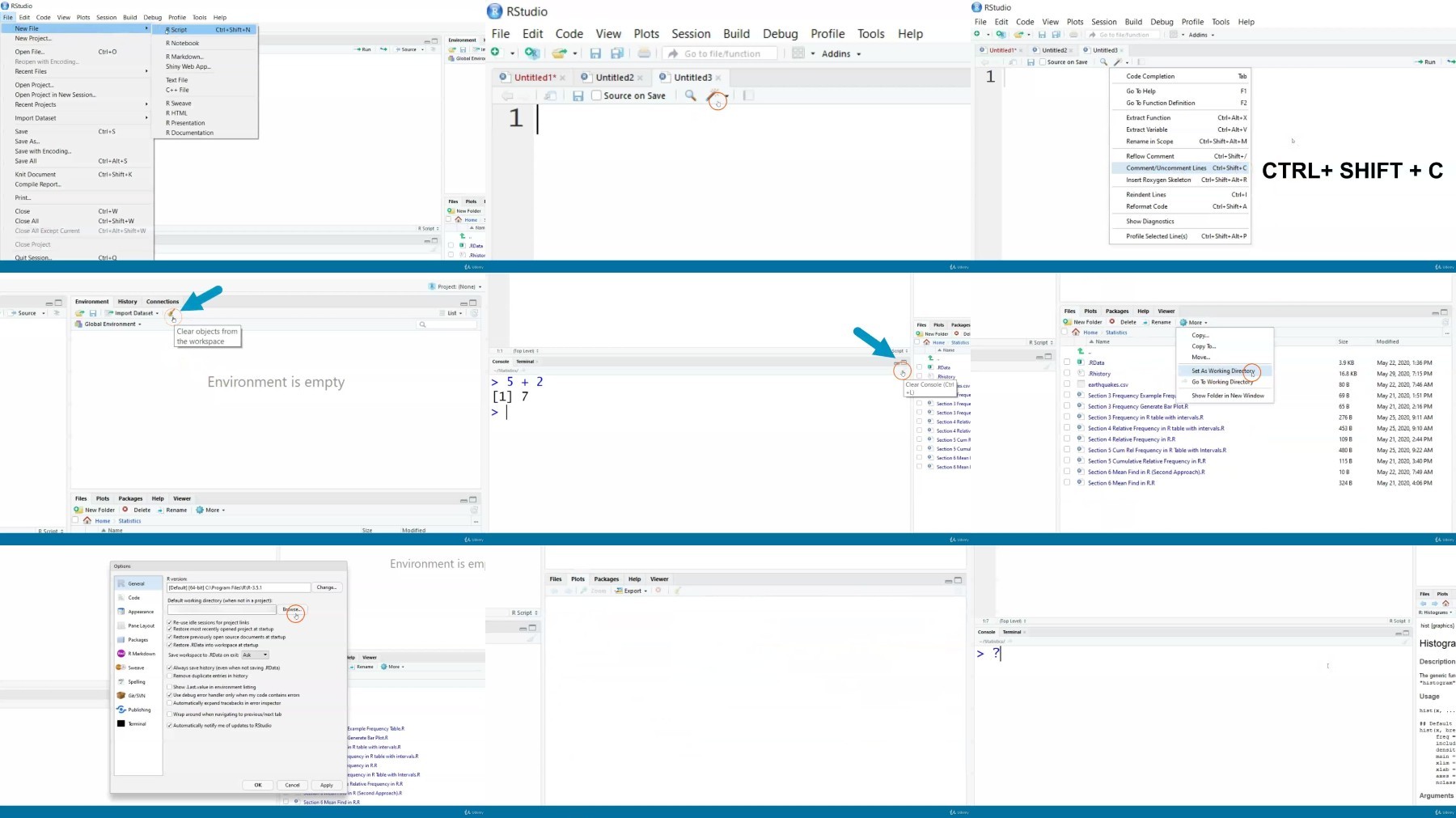The width and height of the screenshot is (1456, 818).
Task: Click the Browse... button in Options
Action: [x=292, y=609]
